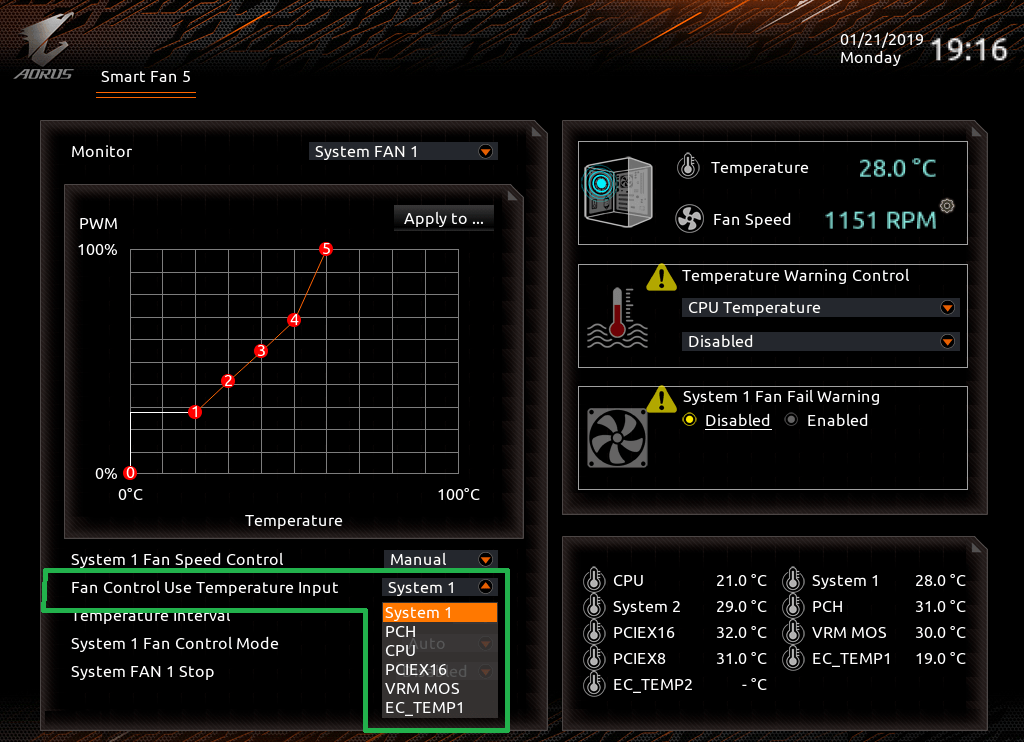Click the EC_TEMP1 19.0 °C sensor value
The image size is (1024, 742).
(940, 658)
